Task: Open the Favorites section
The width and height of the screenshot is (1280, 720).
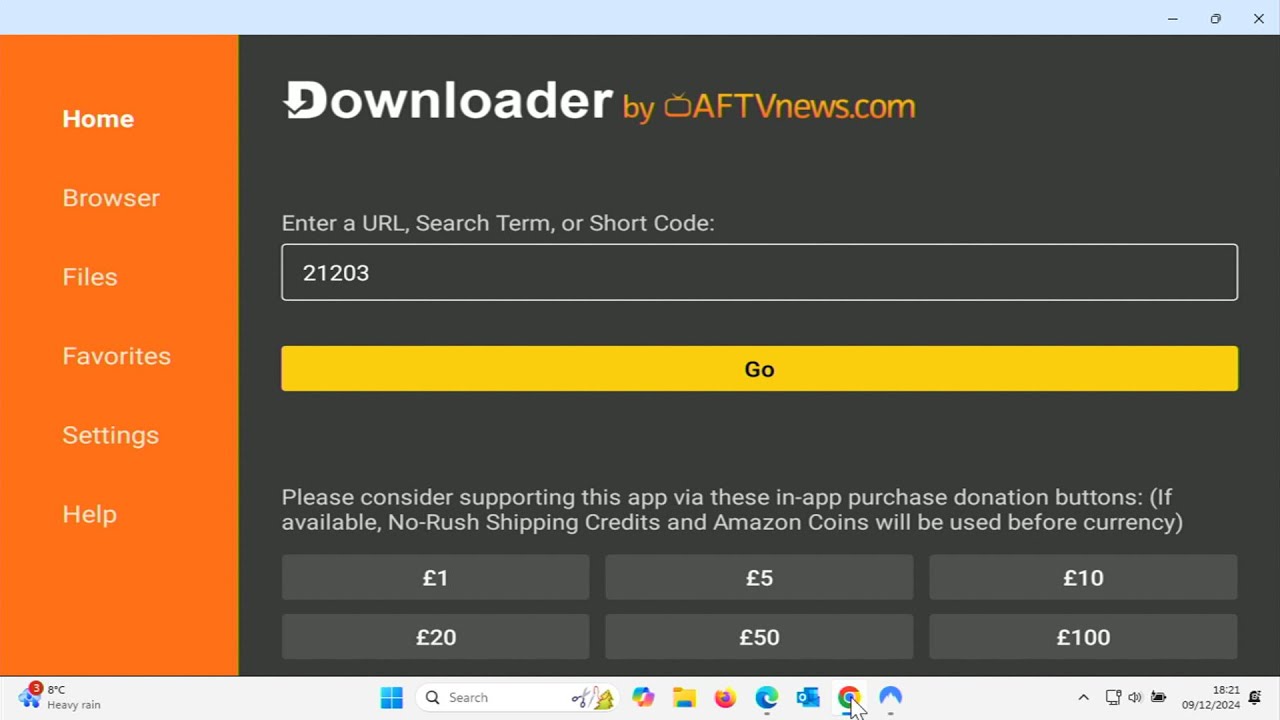Action: (116, 356)
